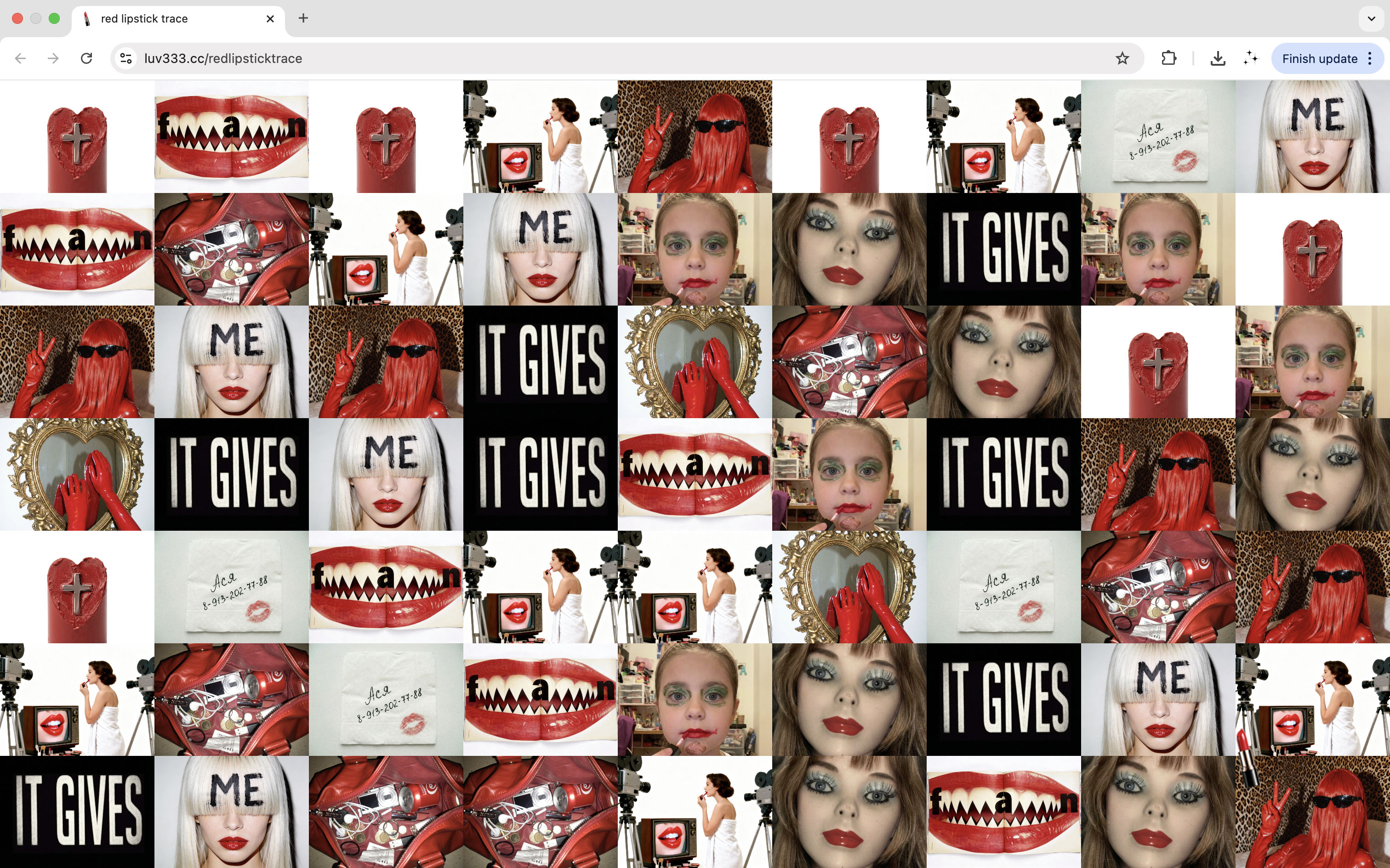This screenshot has width=1390, height=868.
Task: Click the top-left heart lipstick with cross
Action: [77, 136]
